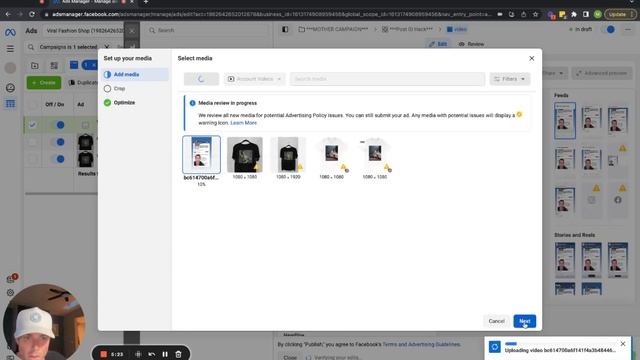640x360 pixels.
Task: Click the browser Update button
Action: tap(620, 14)
